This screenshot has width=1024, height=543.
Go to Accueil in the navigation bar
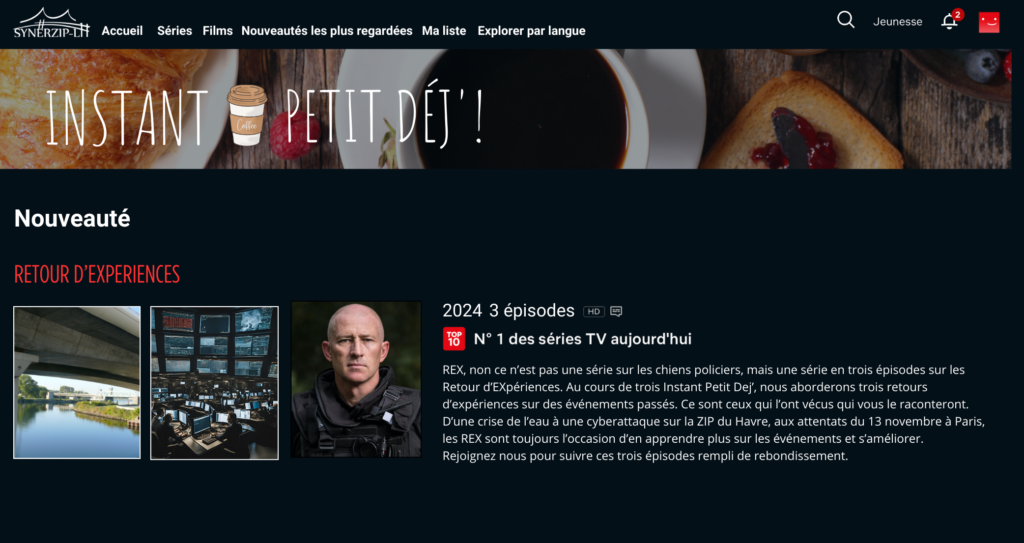(122, 31)
